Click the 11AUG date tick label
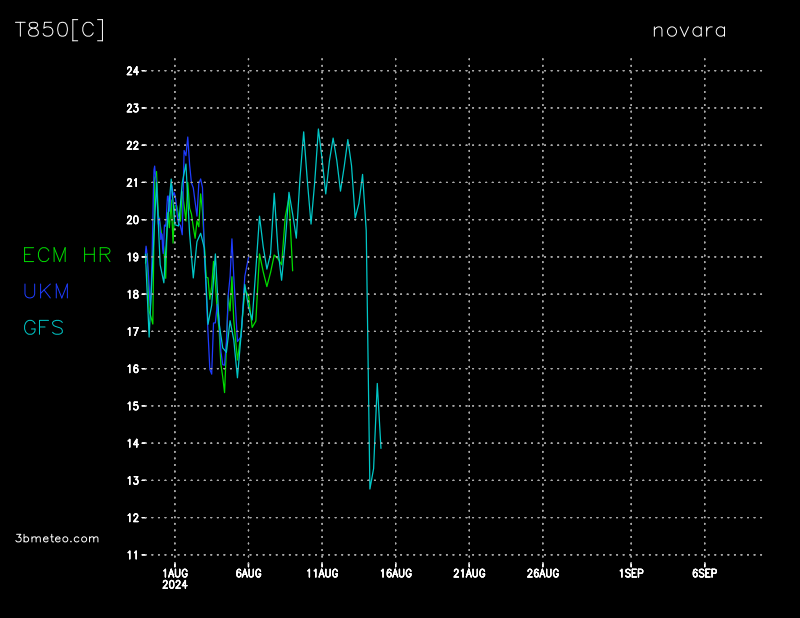 pos(322,573)
